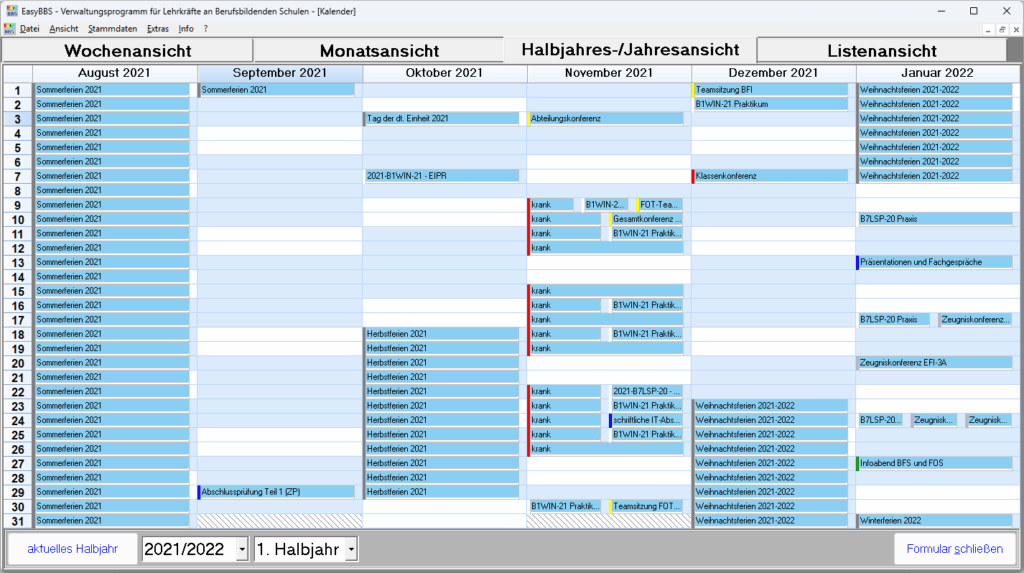Viewport: 1024px width, 573px height.
Task: Click the krank entry on November 15
Action: click(605, 291)
